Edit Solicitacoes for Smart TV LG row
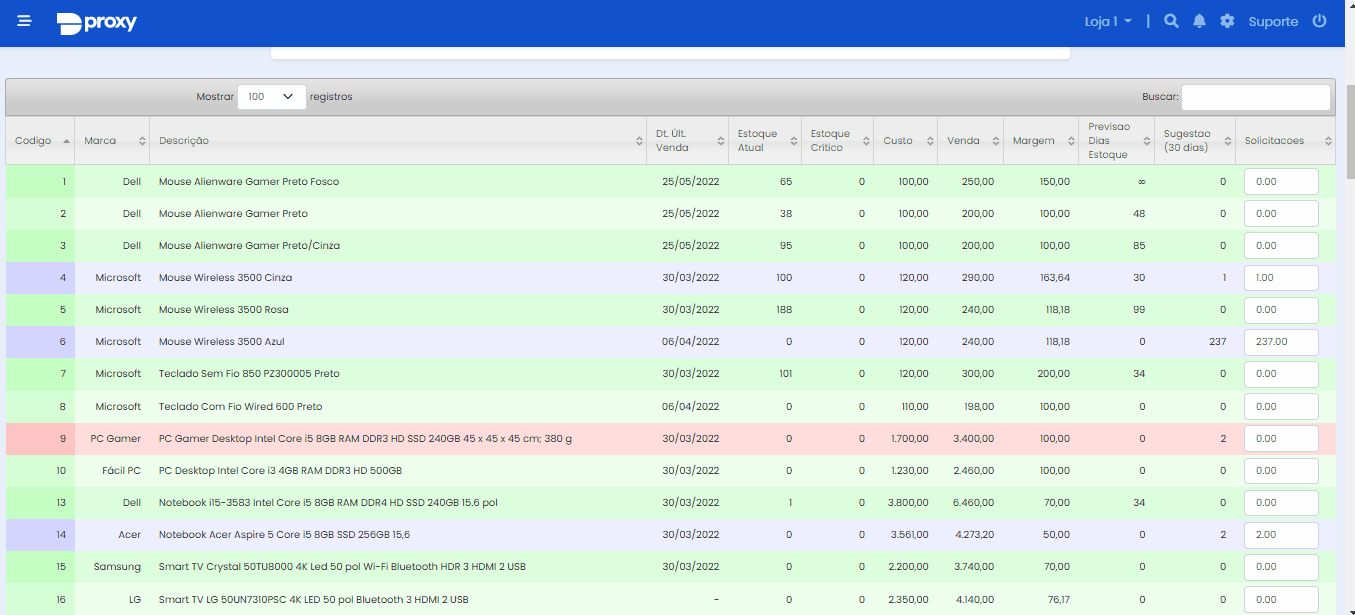Viewport: 1355px width, 615px height. 1281,600
